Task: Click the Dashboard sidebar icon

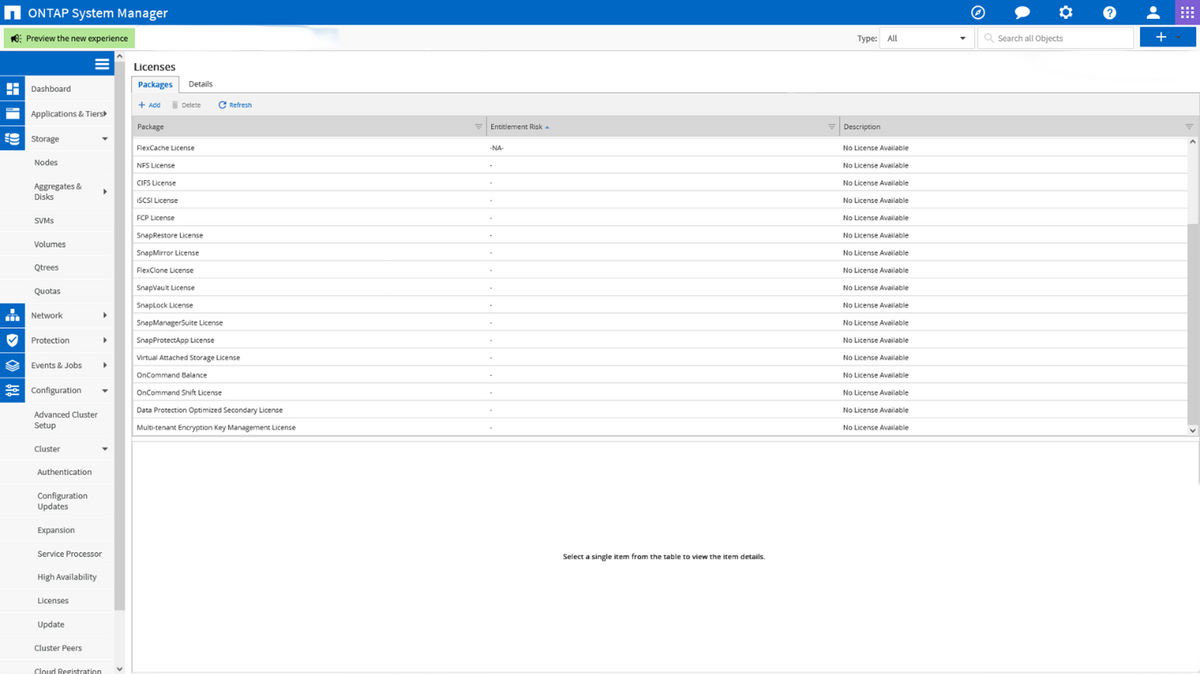Action: [x=12, y=89]
